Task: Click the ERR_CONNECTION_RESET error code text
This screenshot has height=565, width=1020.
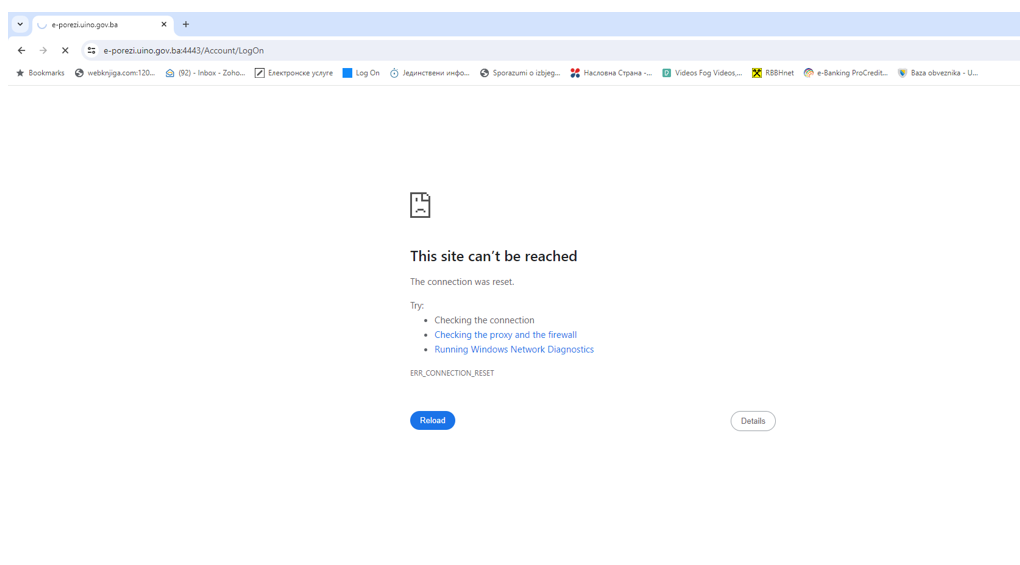Action: [x=452, y=373]
